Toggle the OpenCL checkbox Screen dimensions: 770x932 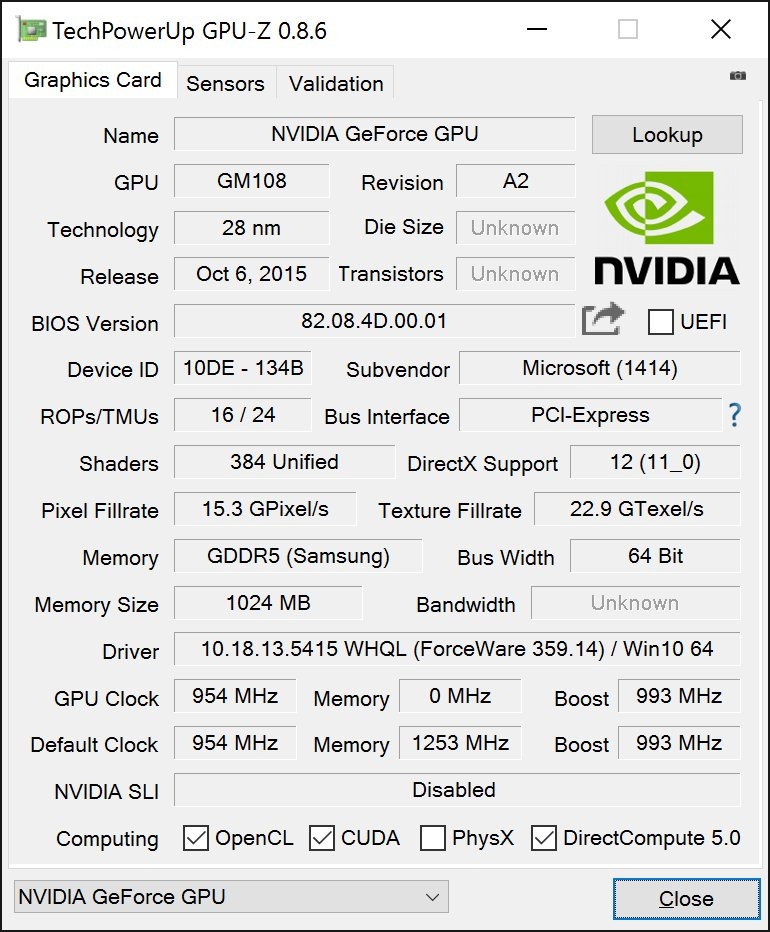196,838
